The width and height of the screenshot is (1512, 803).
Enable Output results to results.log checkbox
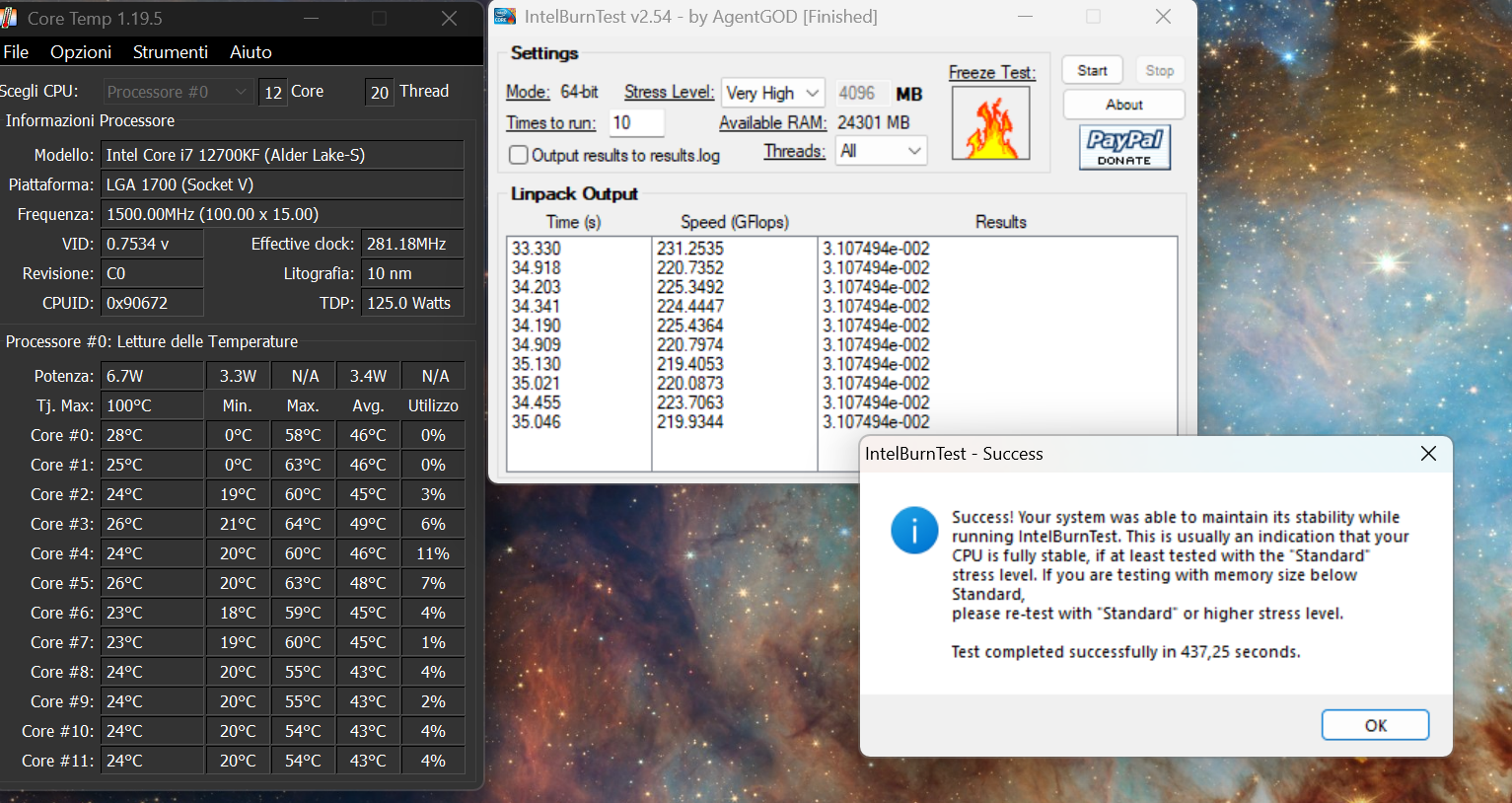point(519,155)
